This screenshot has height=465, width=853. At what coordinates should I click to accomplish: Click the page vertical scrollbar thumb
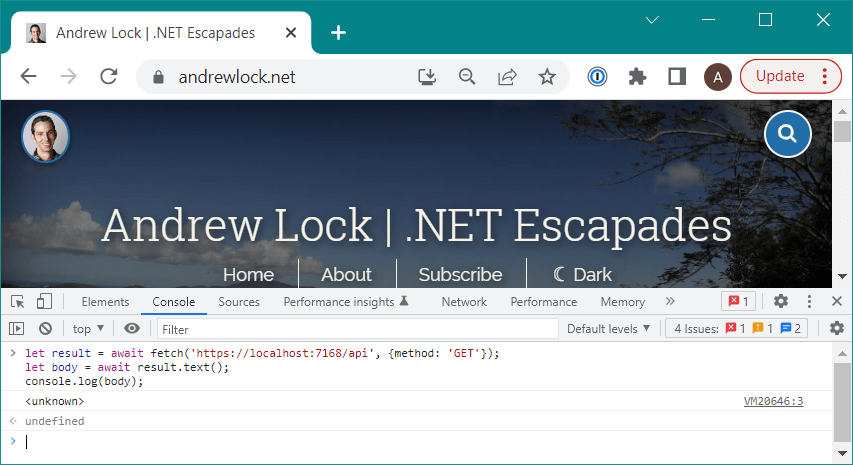click(842, 132)
